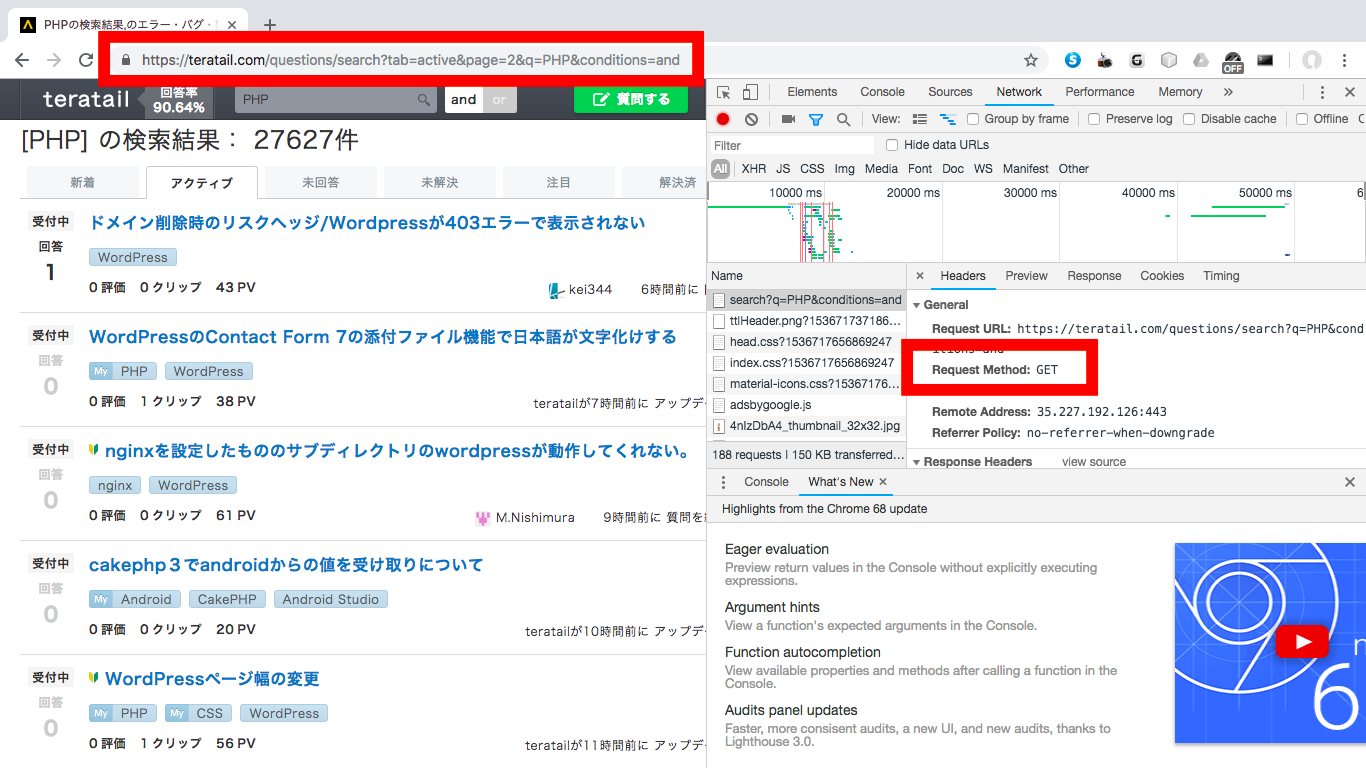Toggle the Hide data URLs checkbox

[x=891, y=144]
